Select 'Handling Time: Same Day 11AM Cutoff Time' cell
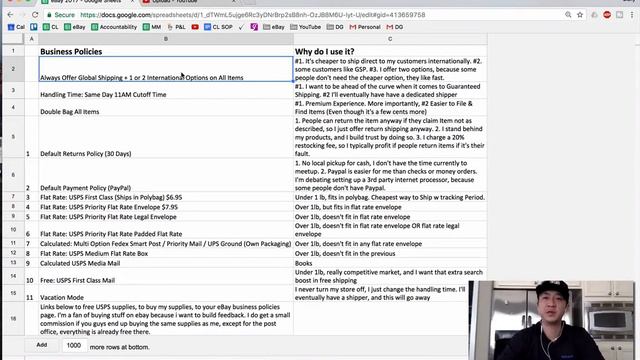Viewport: 640px width, 360px height. coord(166,91)
